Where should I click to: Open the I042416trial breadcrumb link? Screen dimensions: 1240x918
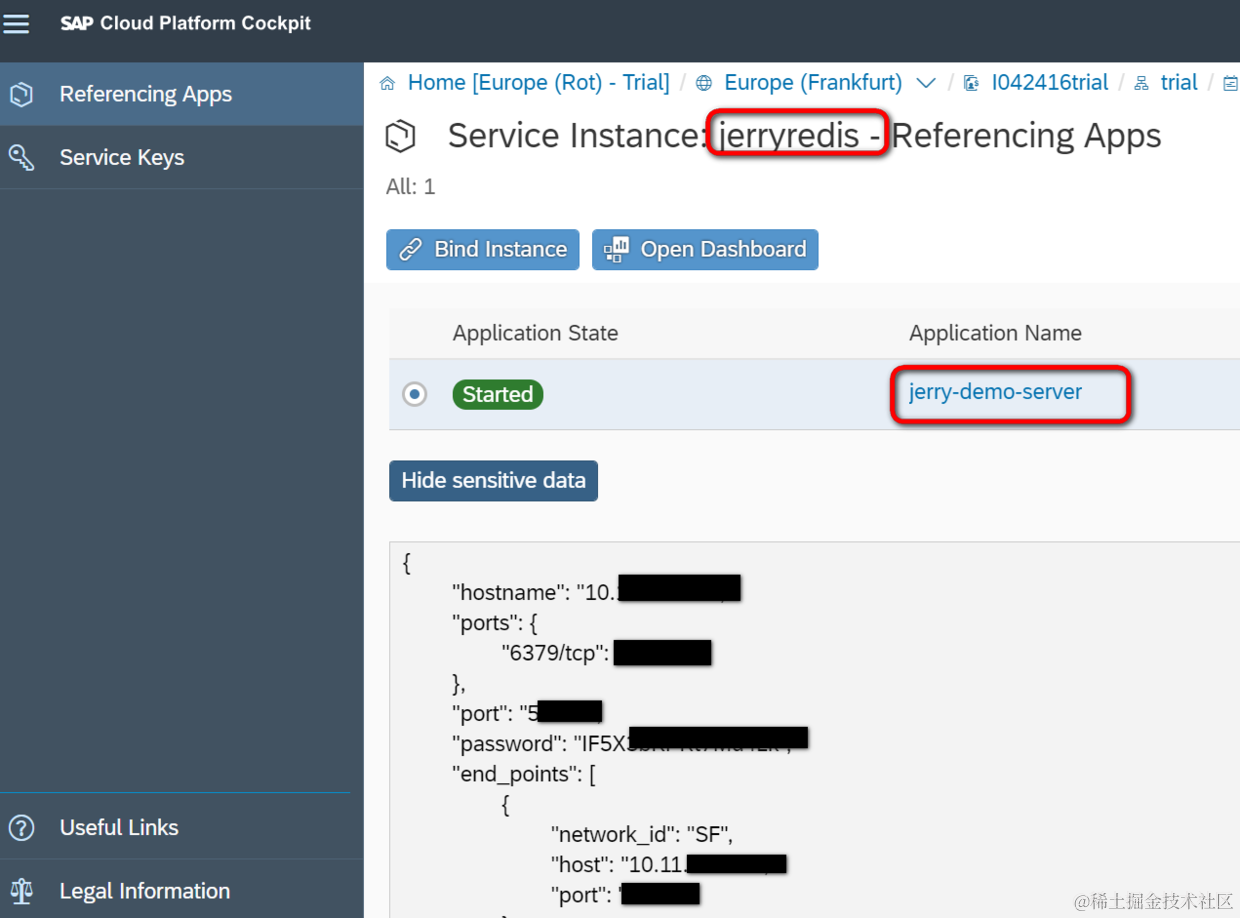pyautogui.click(x=1050, y=83)
